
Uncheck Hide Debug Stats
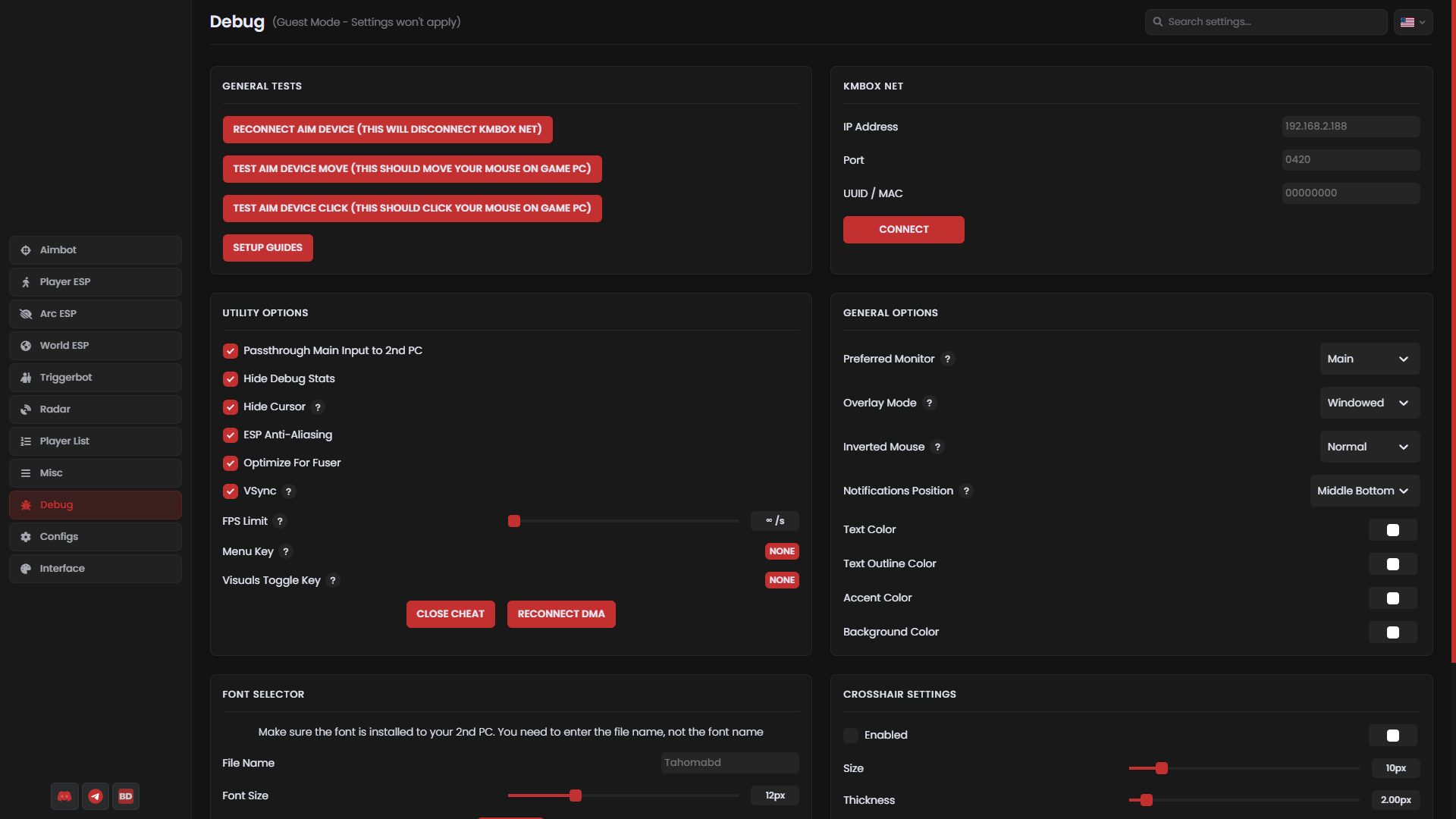click(231, 379)
